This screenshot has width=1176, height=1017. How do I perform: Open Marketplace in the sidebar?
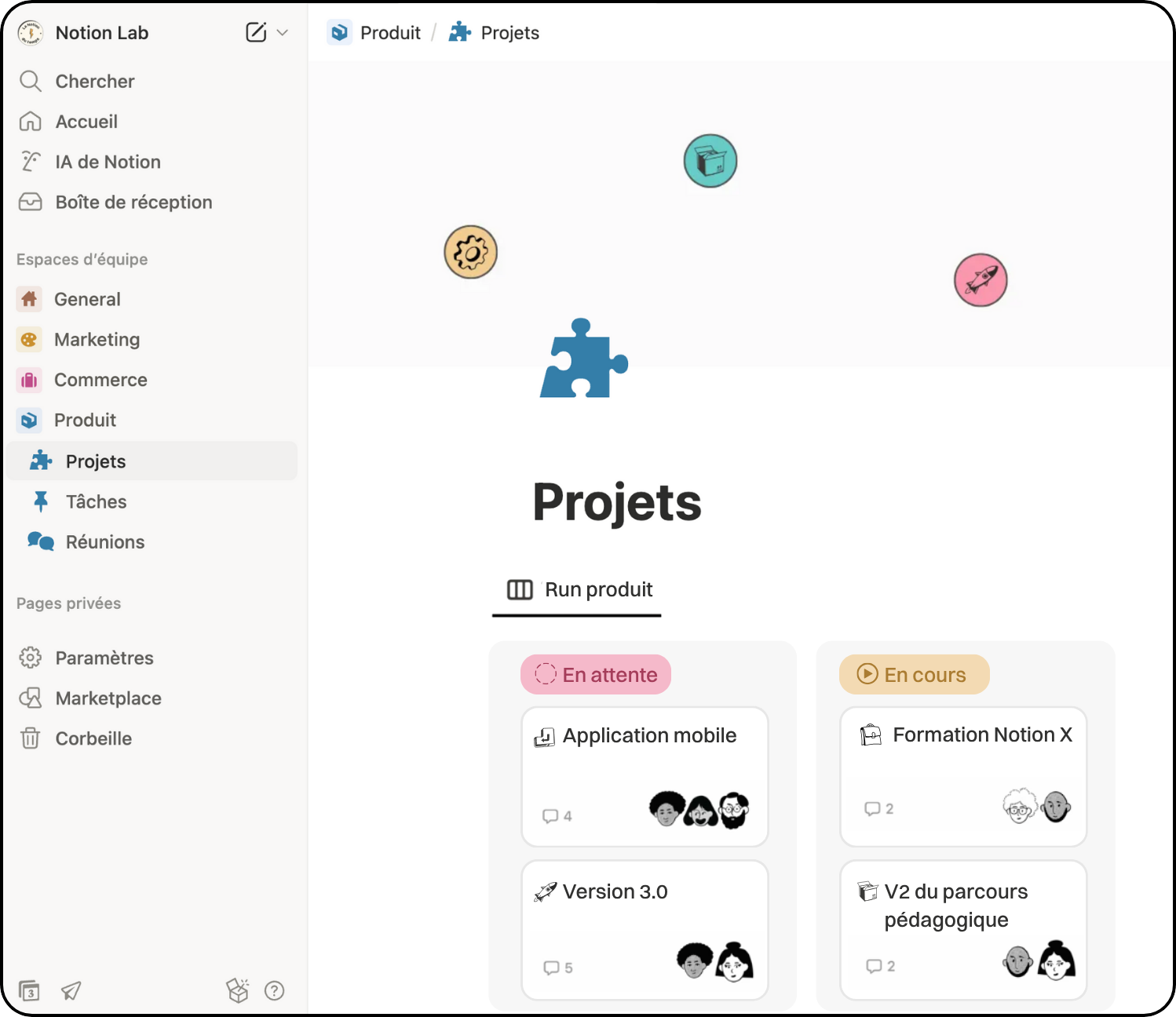pos(108,698)
